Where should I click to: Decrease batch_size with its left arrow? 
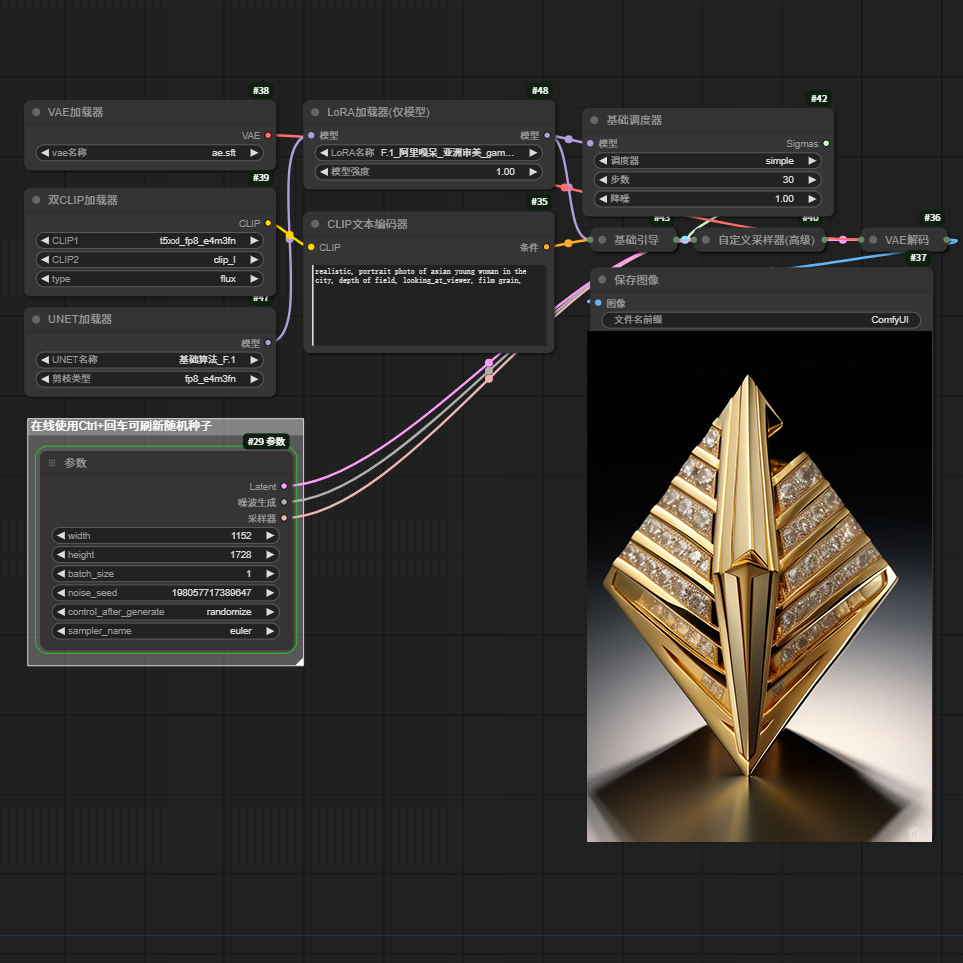[x=61, y=574]
